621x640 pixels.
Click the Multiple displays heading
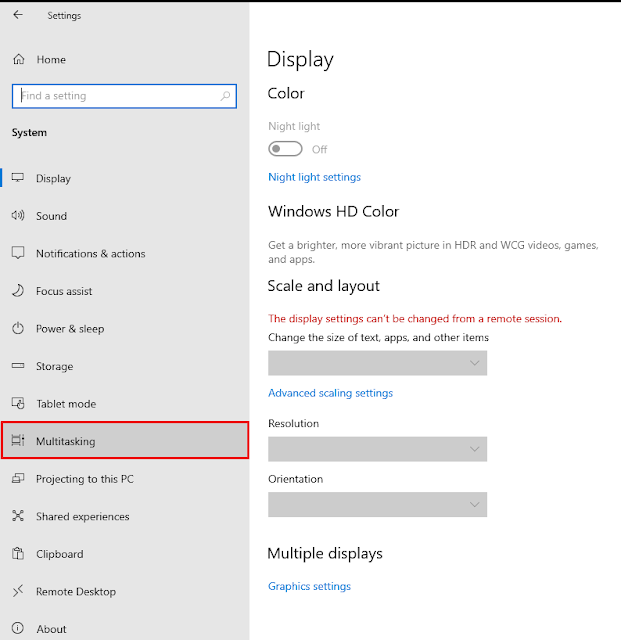tap(325, 553)
